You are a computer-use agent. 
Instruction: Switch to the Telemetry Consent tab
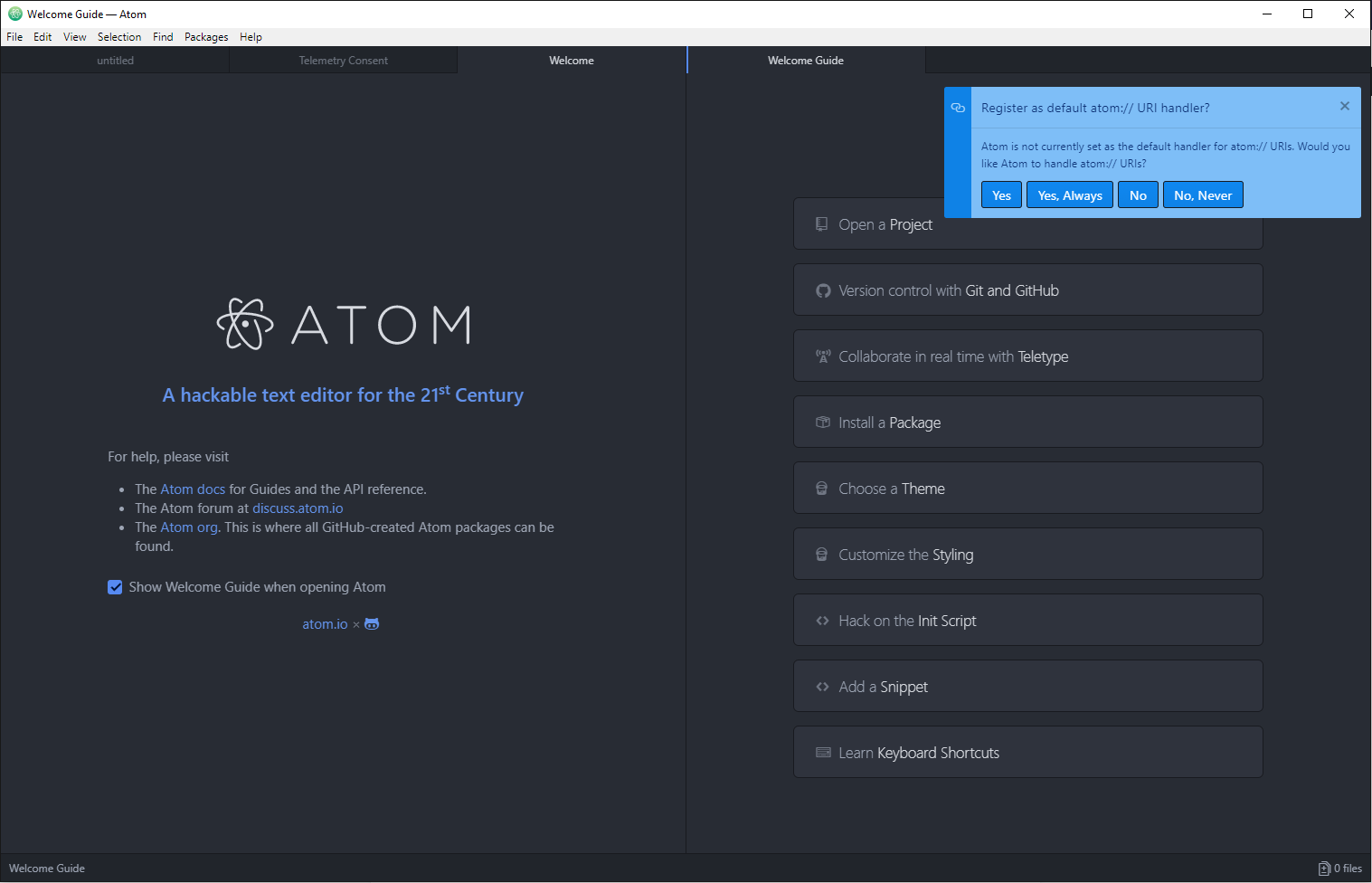click(x=343, y=61)
